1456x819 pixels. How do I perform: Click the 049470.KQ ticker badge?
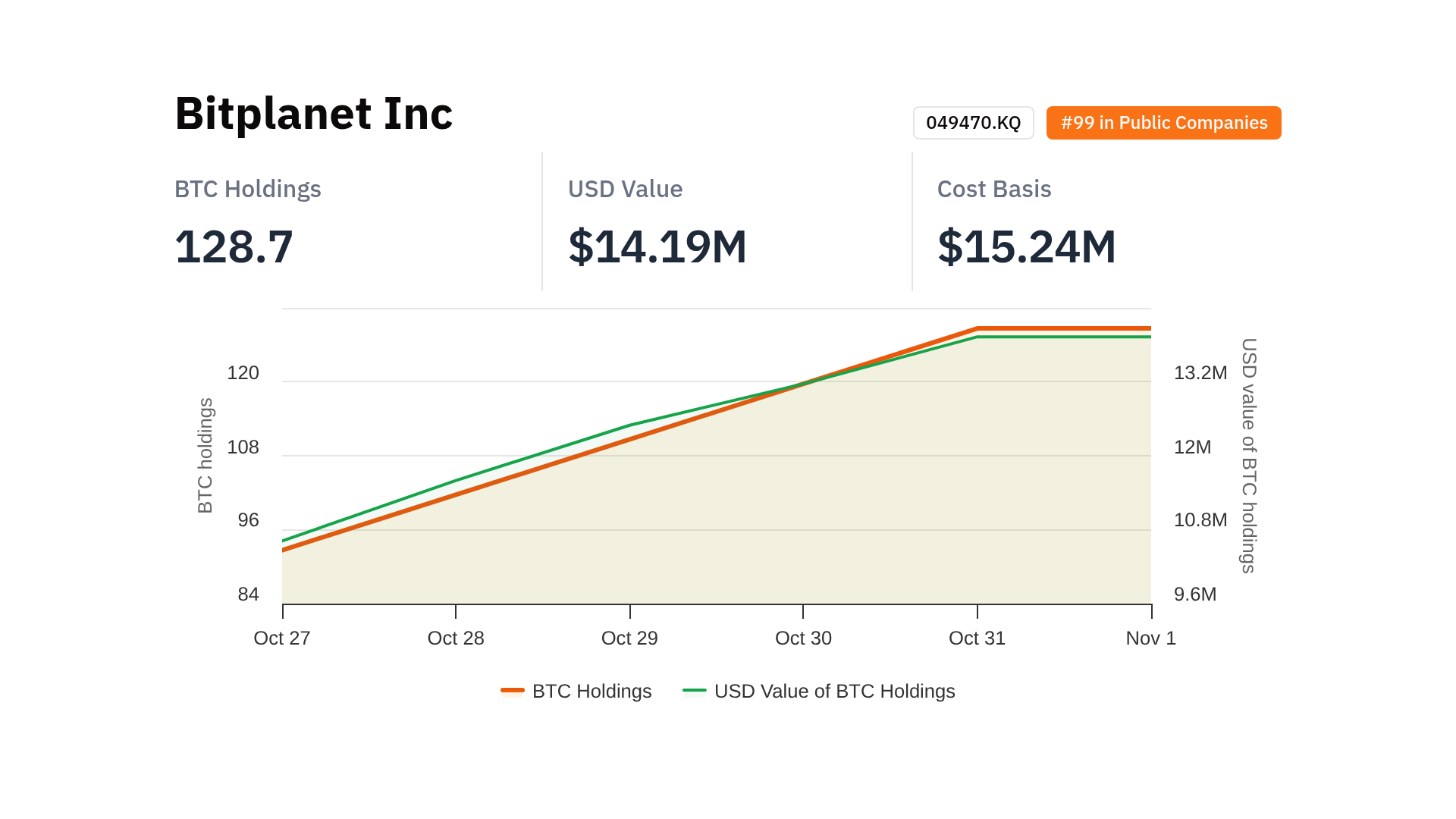[973, 123]
